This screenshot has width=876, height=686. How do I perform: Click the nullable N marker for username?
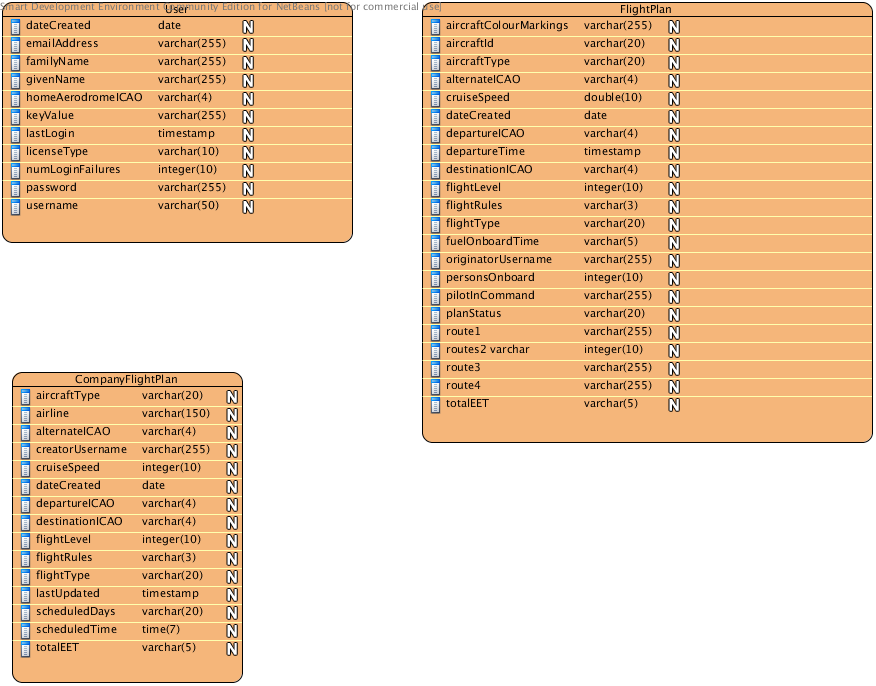coord(248,206)
